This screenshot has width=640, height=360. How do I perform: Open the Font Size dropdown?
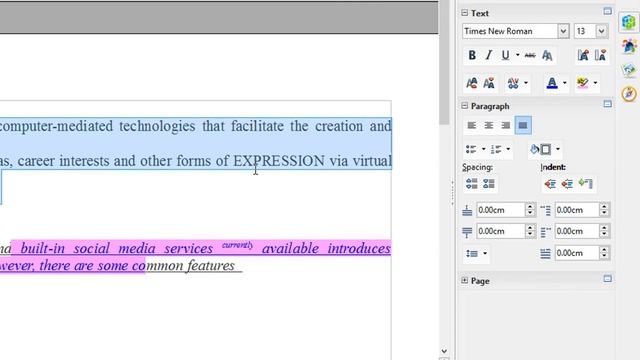601,31
